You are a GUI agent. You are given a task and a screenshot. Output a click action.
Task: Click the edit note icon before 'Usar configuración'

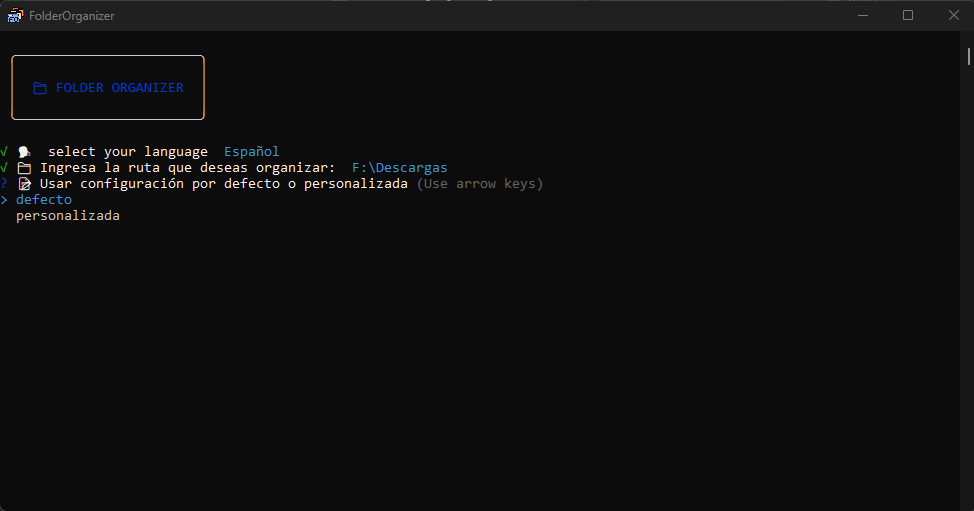24,184
